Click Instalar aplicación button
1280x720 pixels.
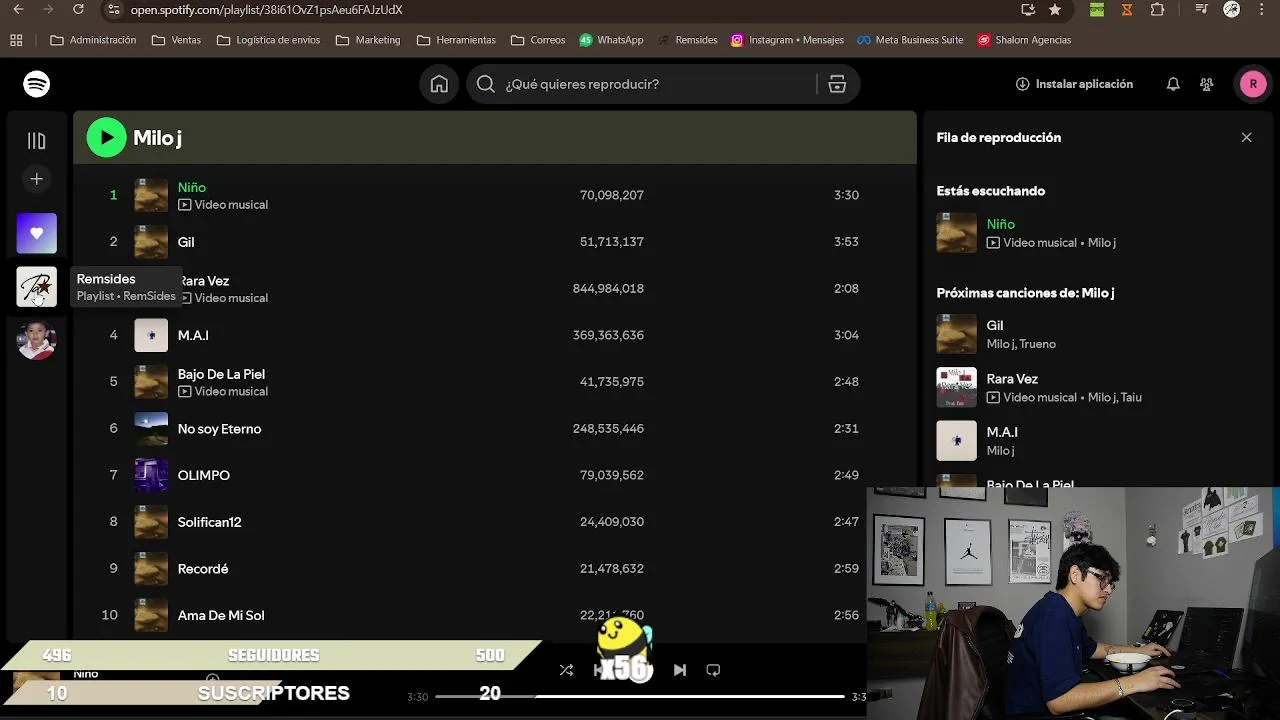1074,84
